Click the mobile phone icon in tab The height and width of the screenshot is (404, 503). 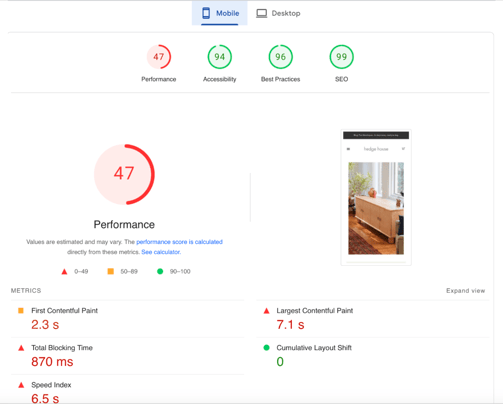tap(206, 13)
